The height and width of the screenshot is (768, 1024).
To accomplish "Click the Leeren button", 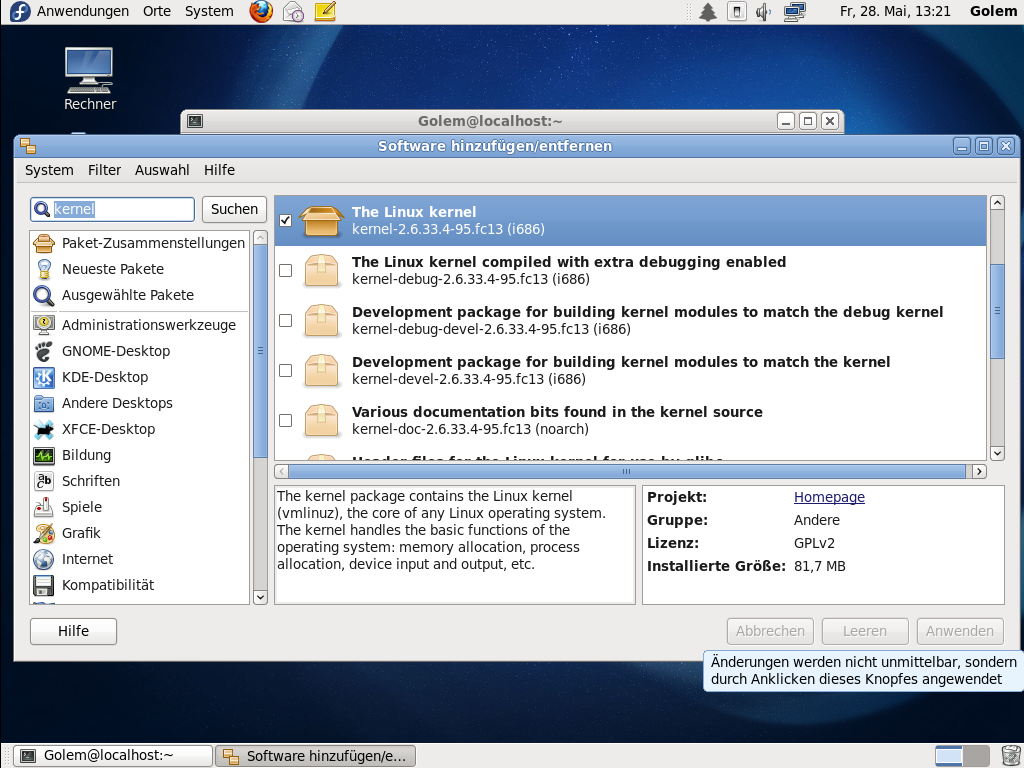I will (865, 631).
